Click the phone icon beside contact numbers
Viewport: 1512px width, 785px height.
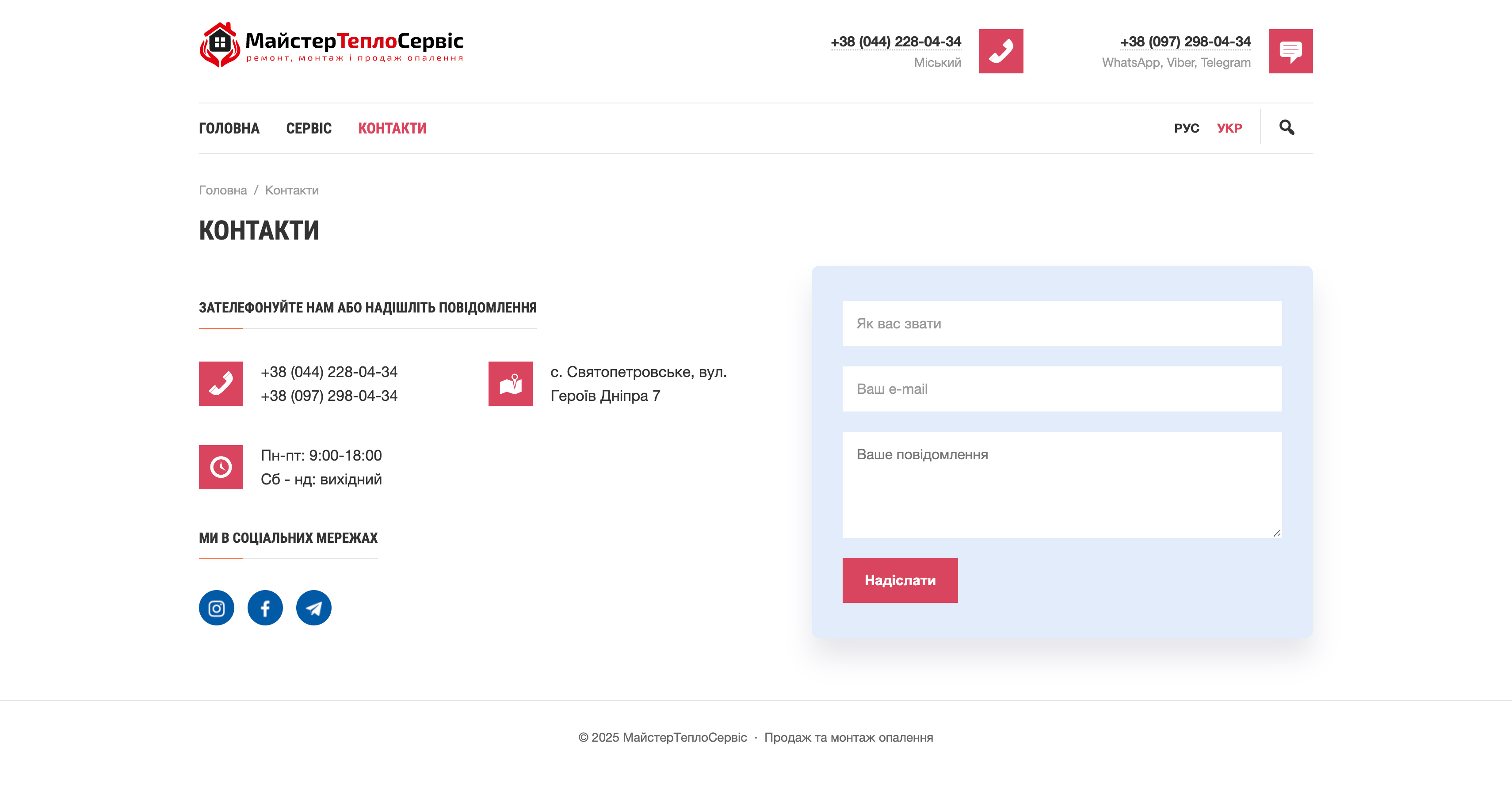pos(221,384)
